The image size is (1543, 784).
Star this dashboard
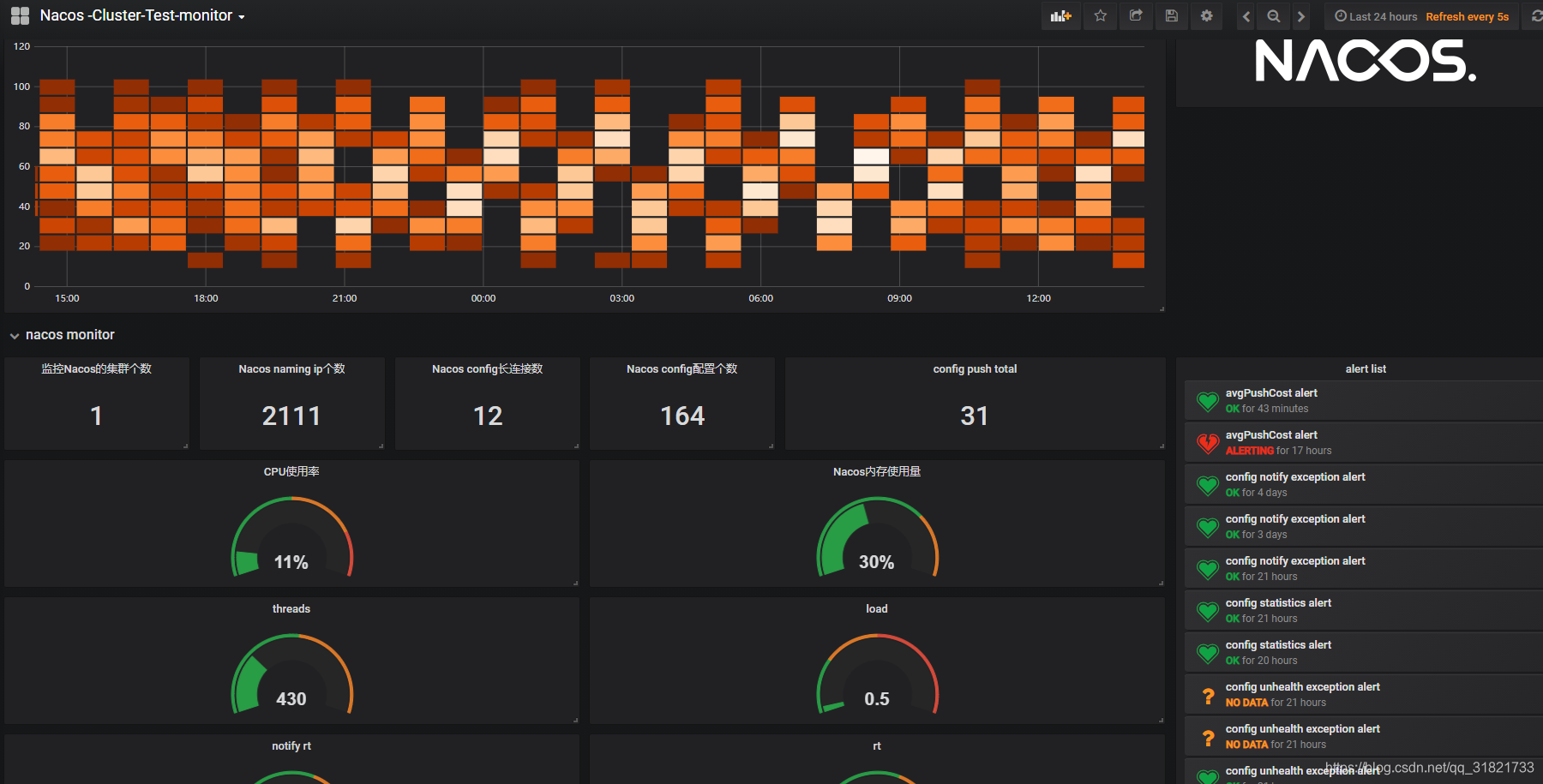(1101, 16)
